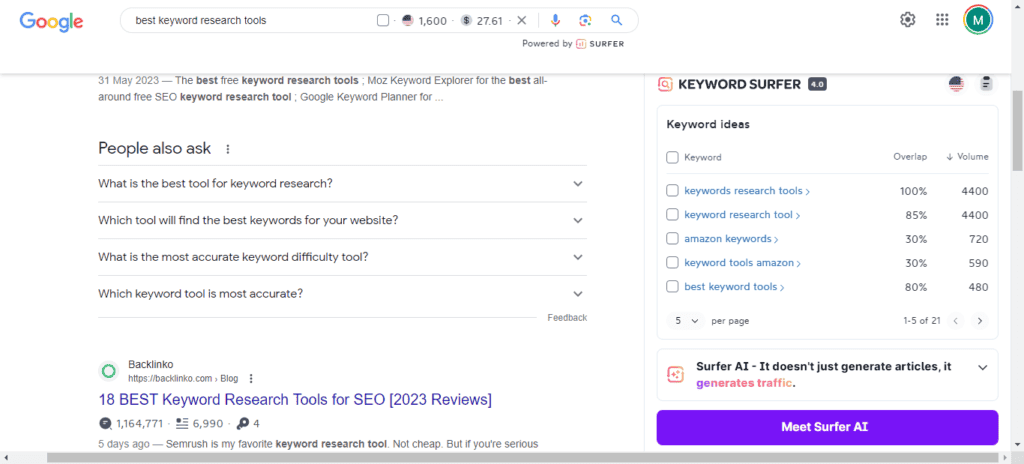Click the Backlinko site favicon

pos(109,371)
